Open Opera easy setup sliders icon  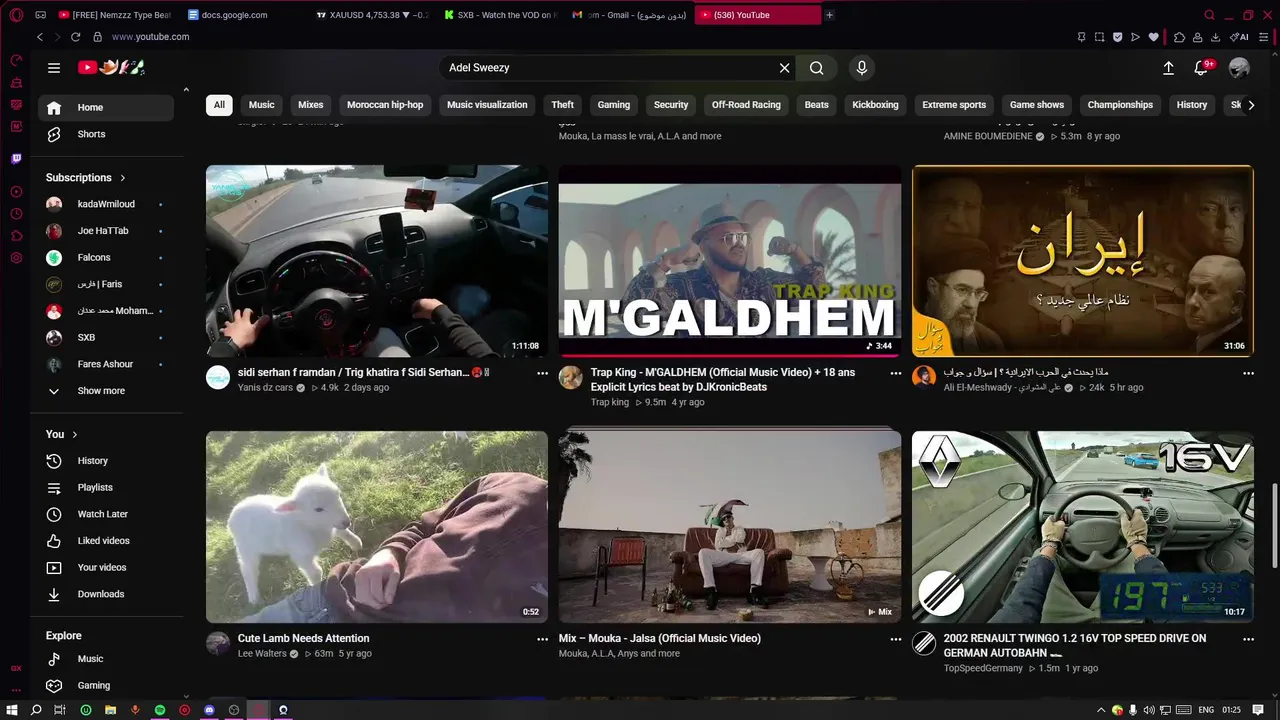pos(1263,37)
